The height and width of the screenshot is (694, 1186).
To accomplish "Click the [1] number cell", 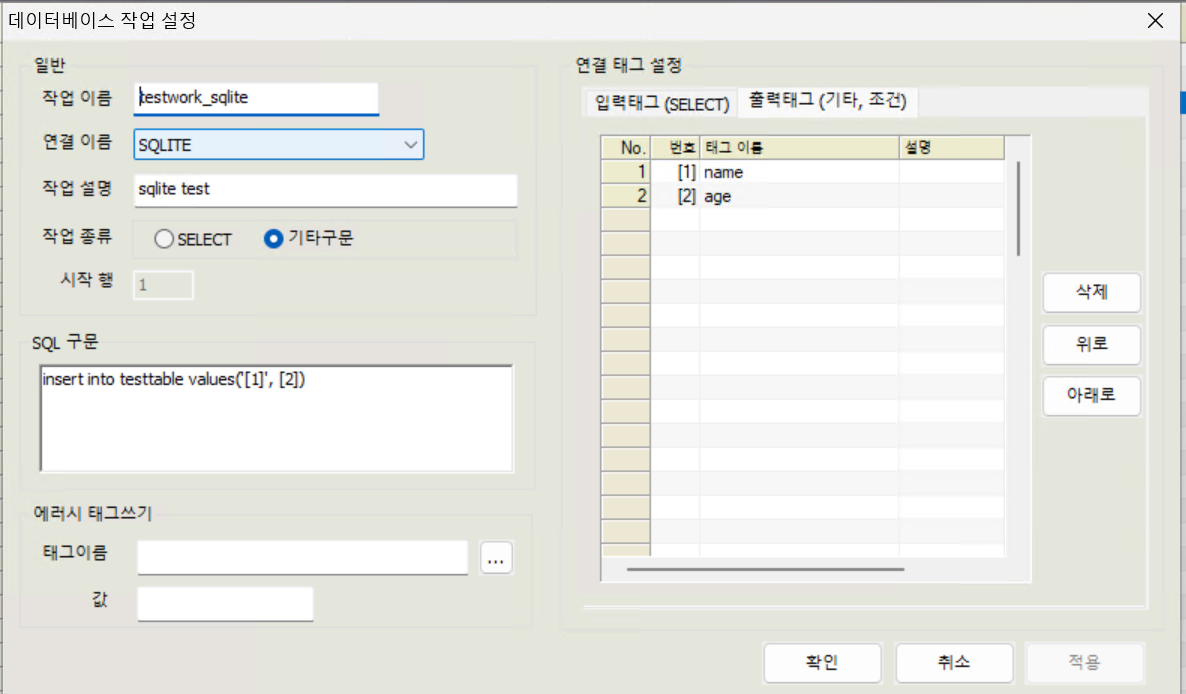I will point(675,172).
